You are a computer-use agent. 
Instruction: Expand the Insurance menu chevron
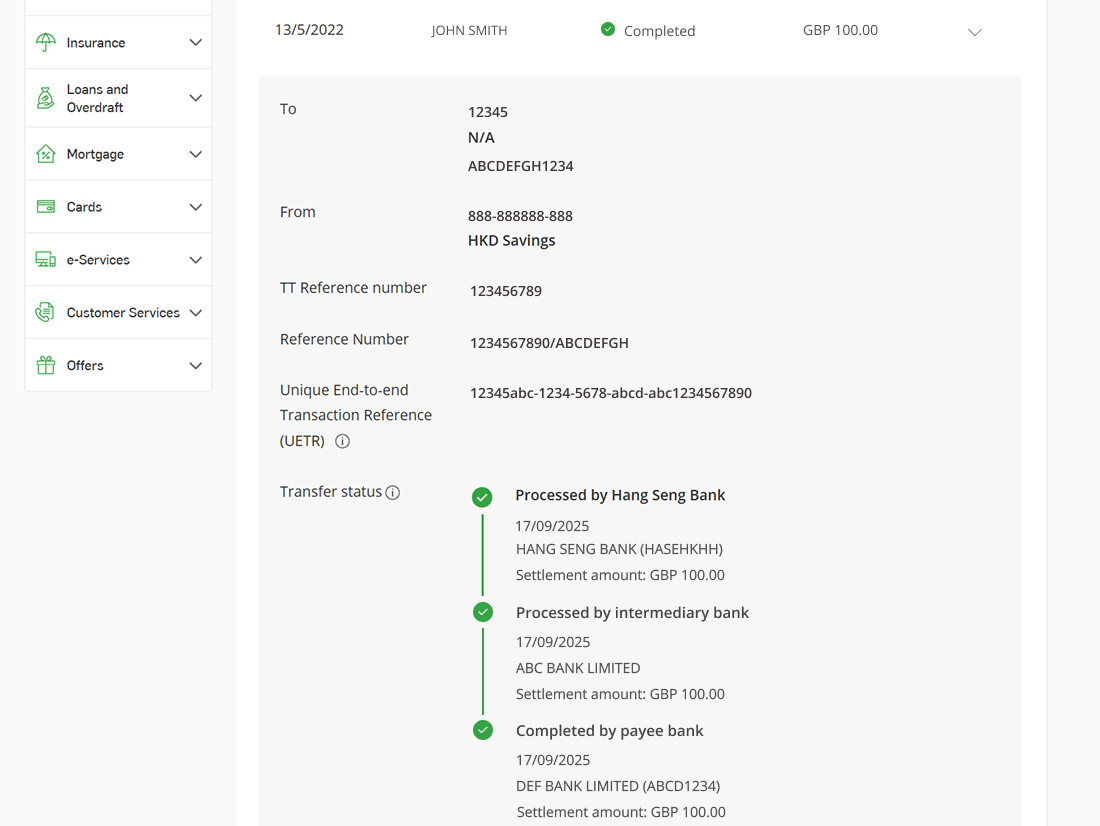tap(195, 43)
